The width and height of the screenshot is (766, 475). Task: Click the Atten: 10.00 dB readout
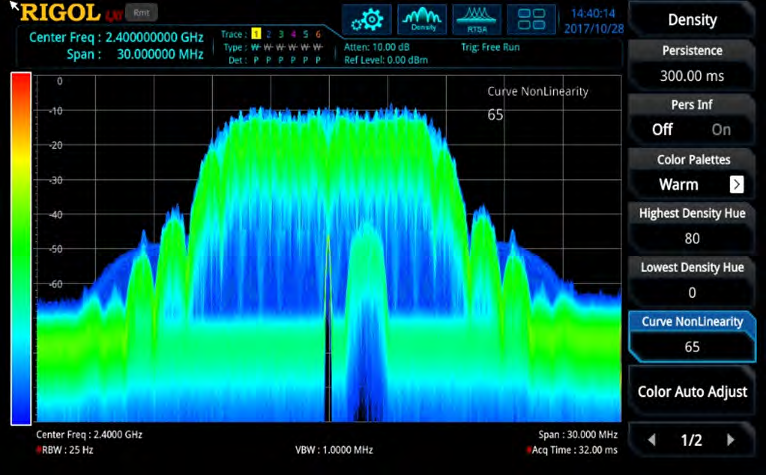[377, 47]
